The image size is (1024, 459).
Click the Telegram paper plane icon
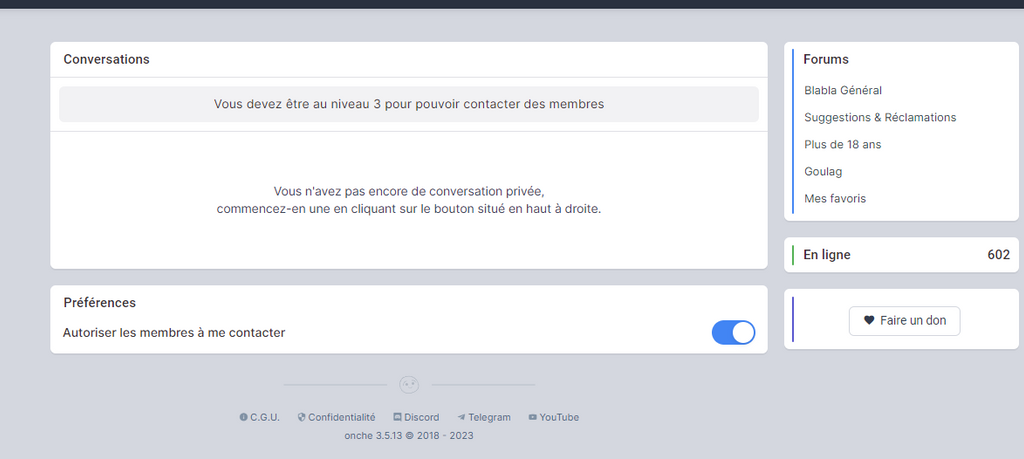tap(461, 417)
